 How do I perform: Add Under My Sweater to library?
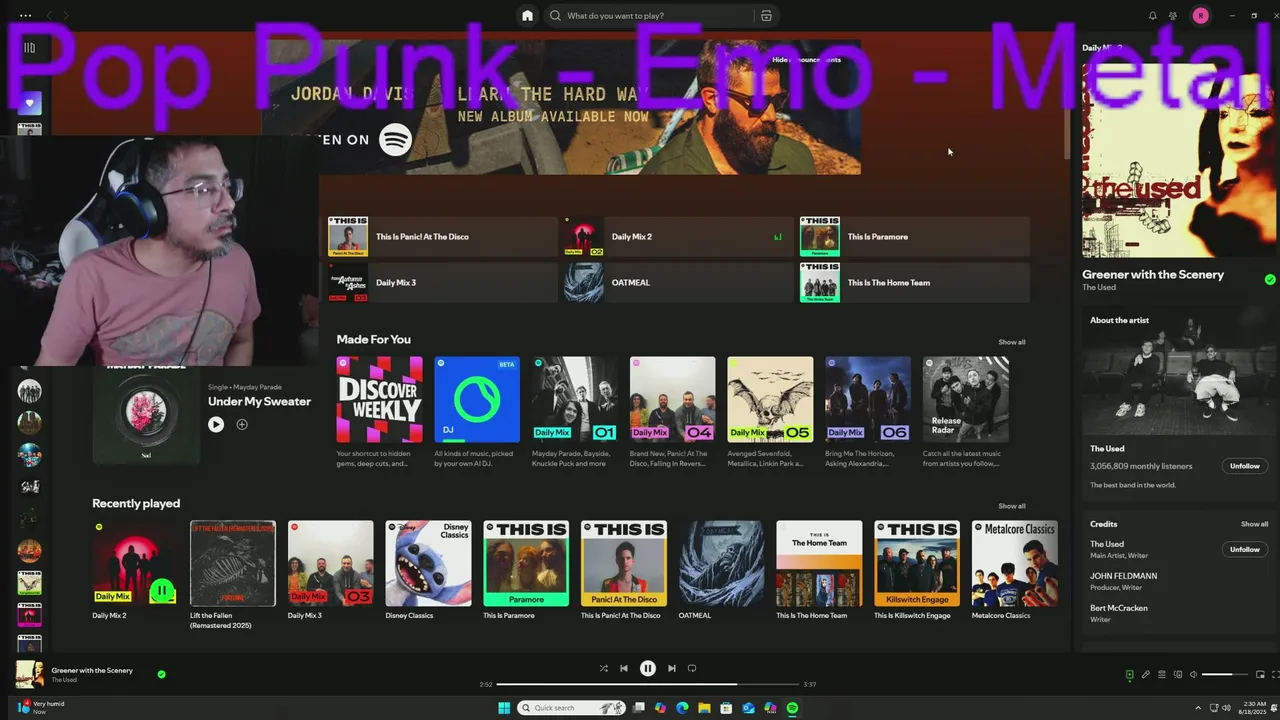[x=242, y=424]
